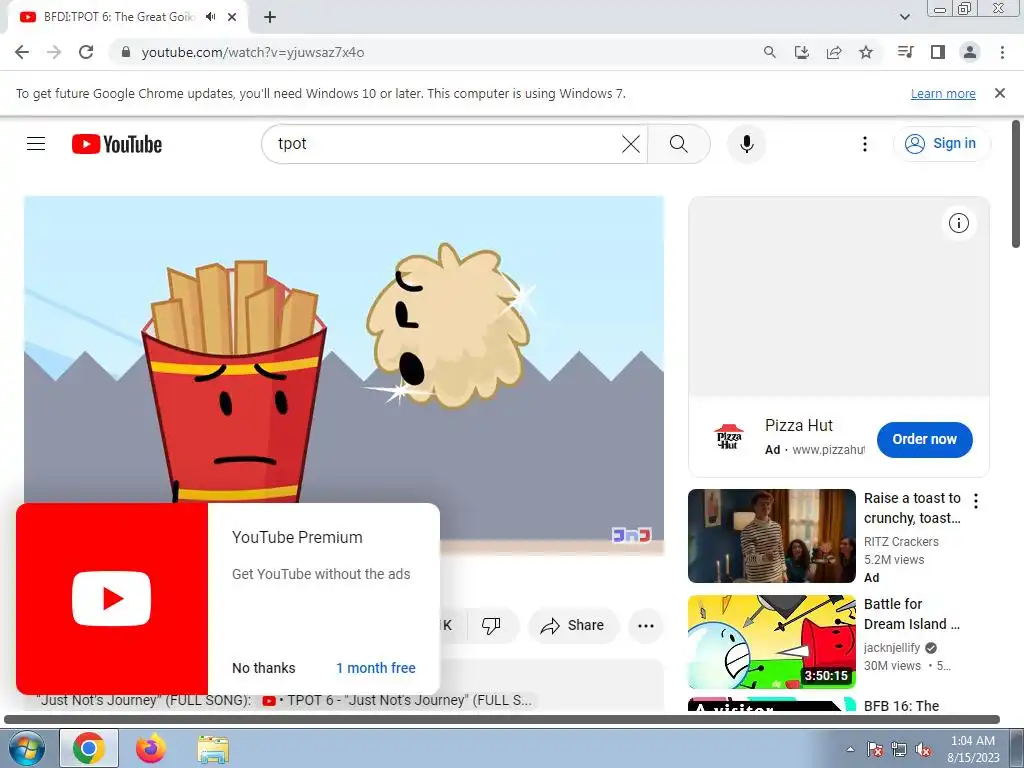Screen dimensions: 1024x768
Task: Click the Pizza Hut logo
Action: [x=728, y=437]
